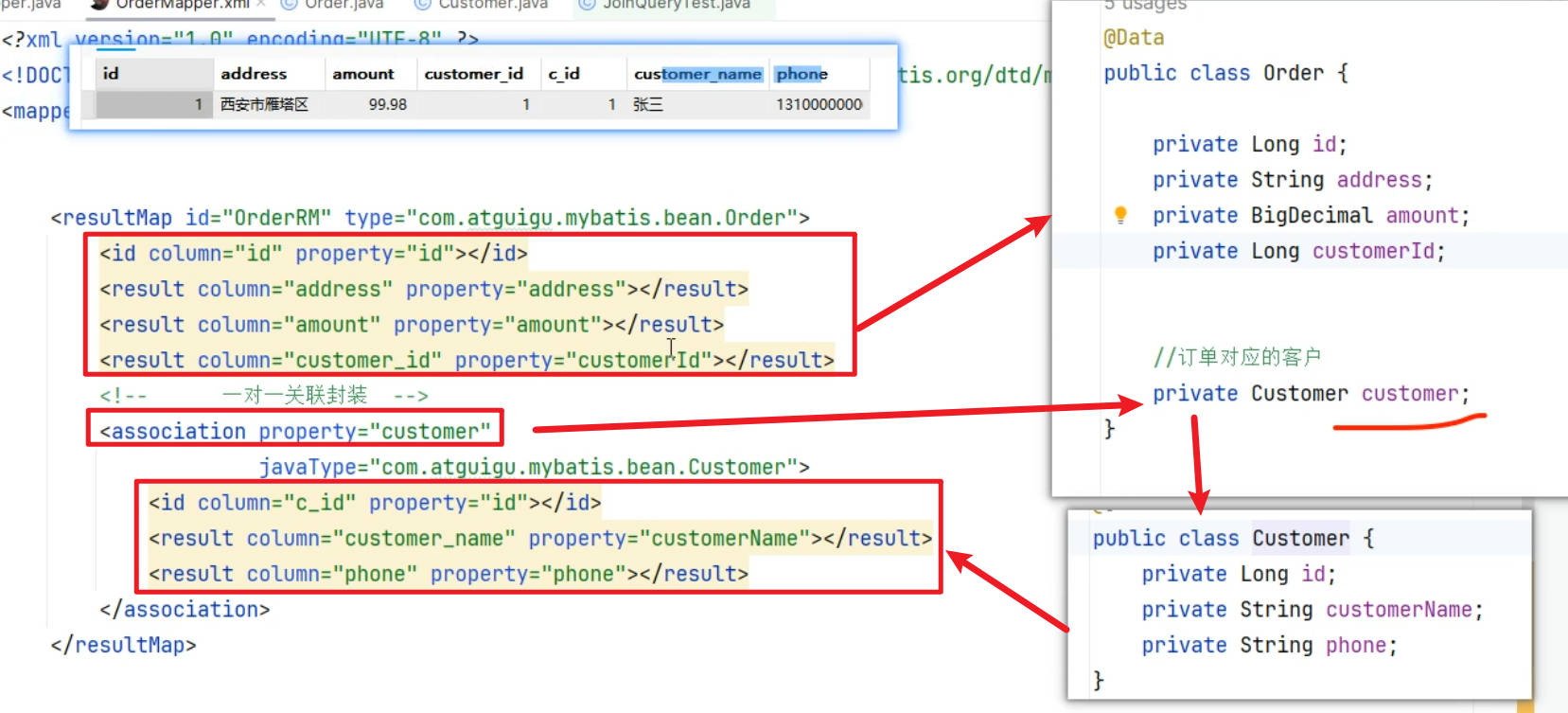Click the Customer.java class icon
1568x713 pixels.
423,4
